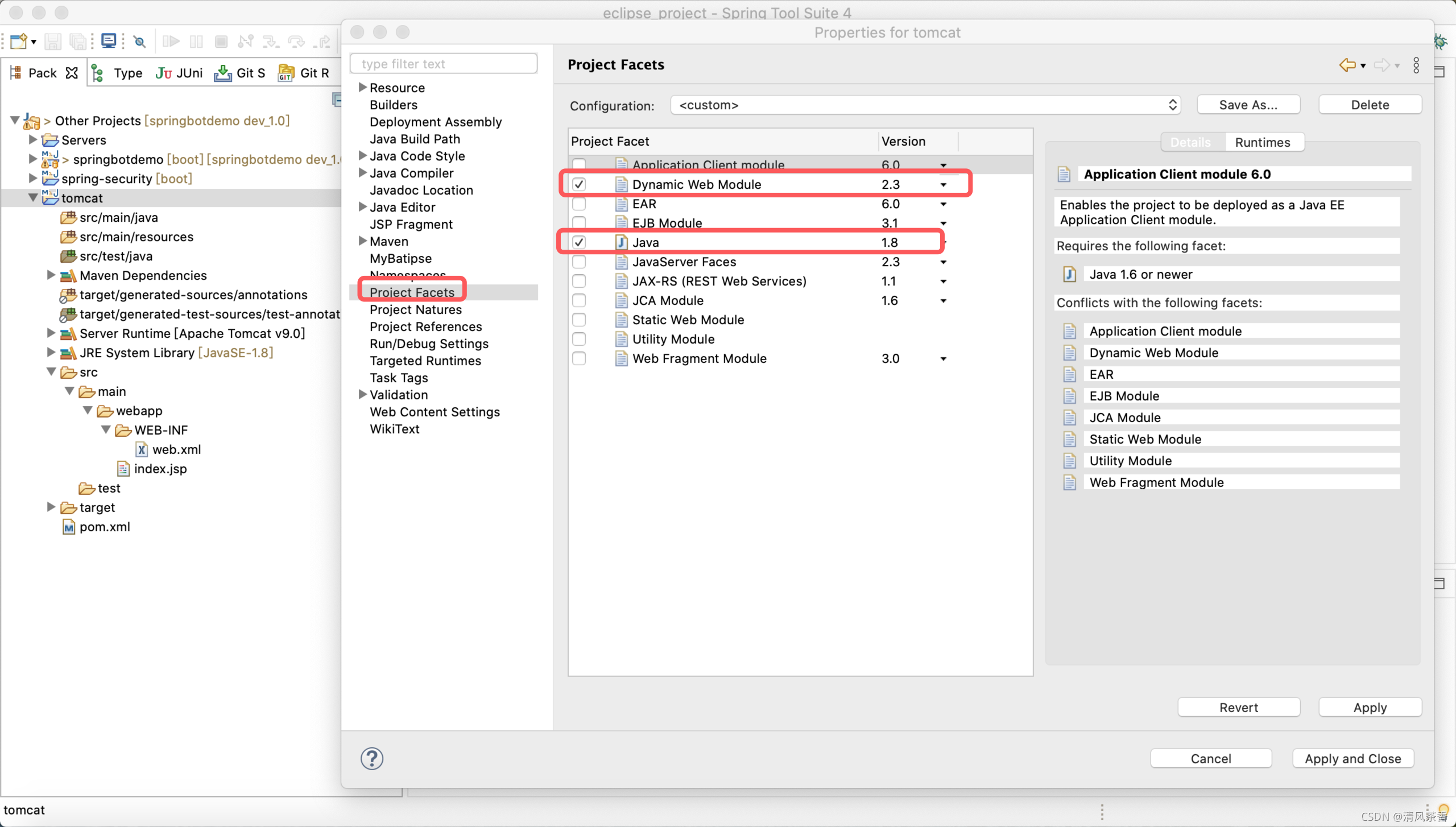
Task: Enable the Web Fragment Module checkbox
Action: click(579, 358)
